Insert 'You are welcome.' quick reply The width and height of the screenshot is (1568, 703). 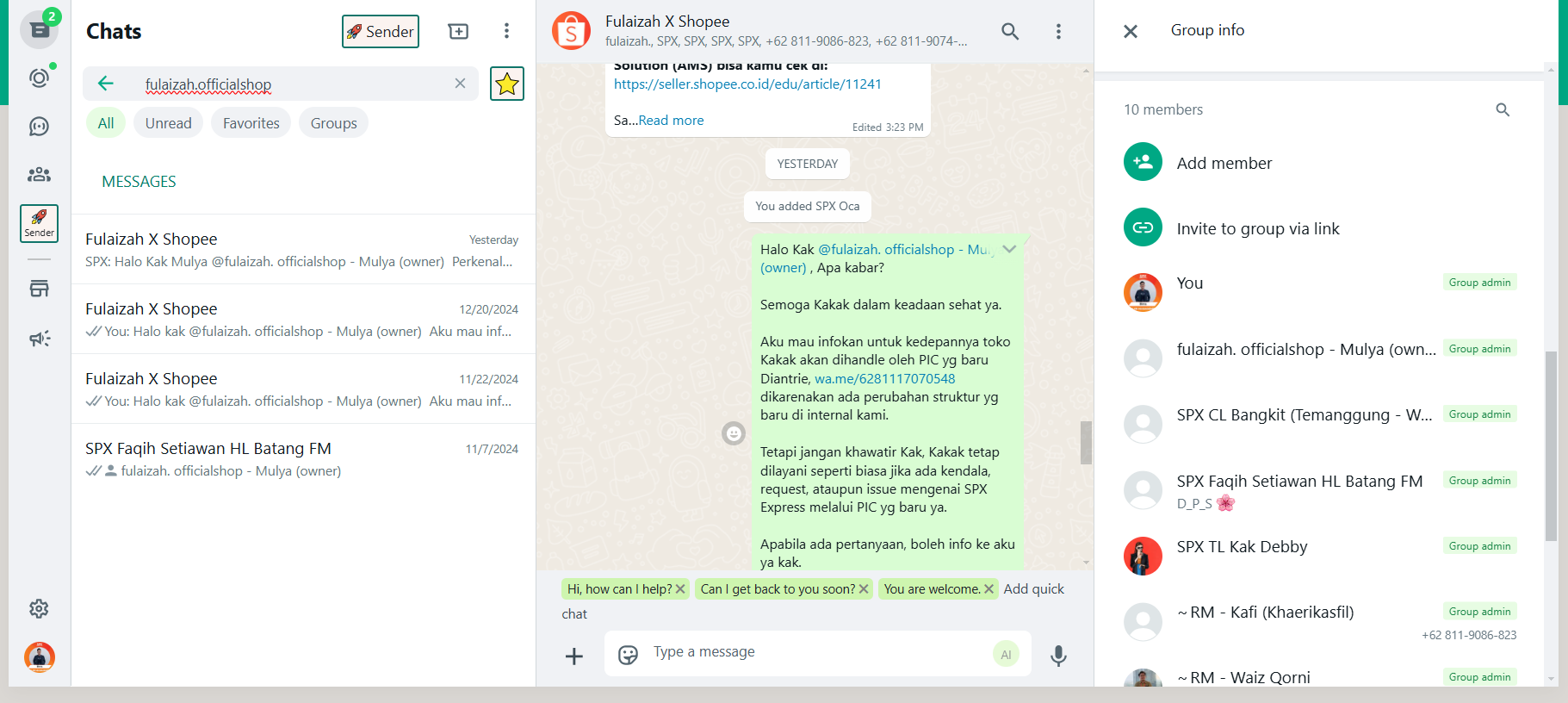pyautogui.click(x=932, y=589)
